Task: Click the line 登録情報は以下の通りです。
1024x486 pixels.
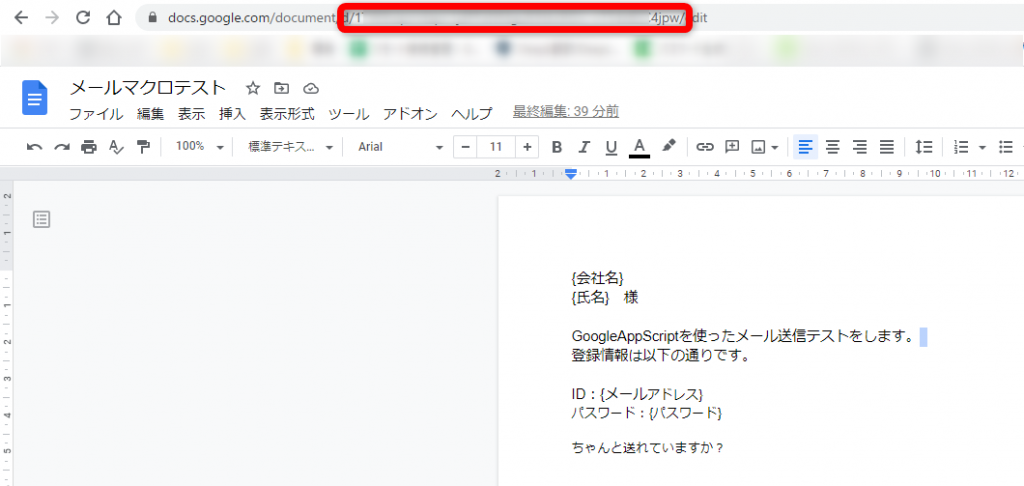Action: (660, 357)
